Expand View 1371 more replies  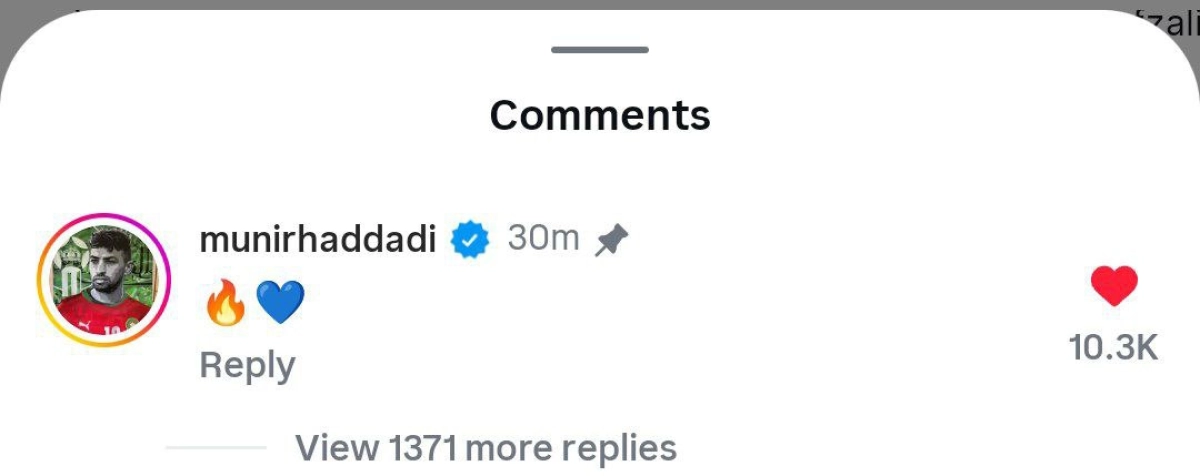[x=486, y=447]
